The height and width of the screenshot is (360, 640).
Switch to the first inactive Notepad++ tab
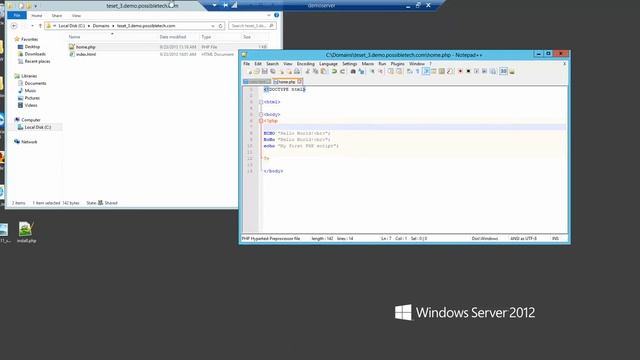point(257,82)
